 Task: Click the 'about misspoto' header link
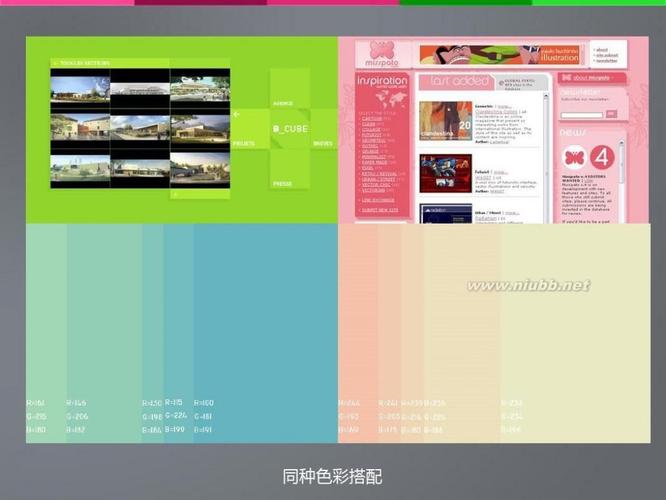pyautogui.click(x=592, y=78)
